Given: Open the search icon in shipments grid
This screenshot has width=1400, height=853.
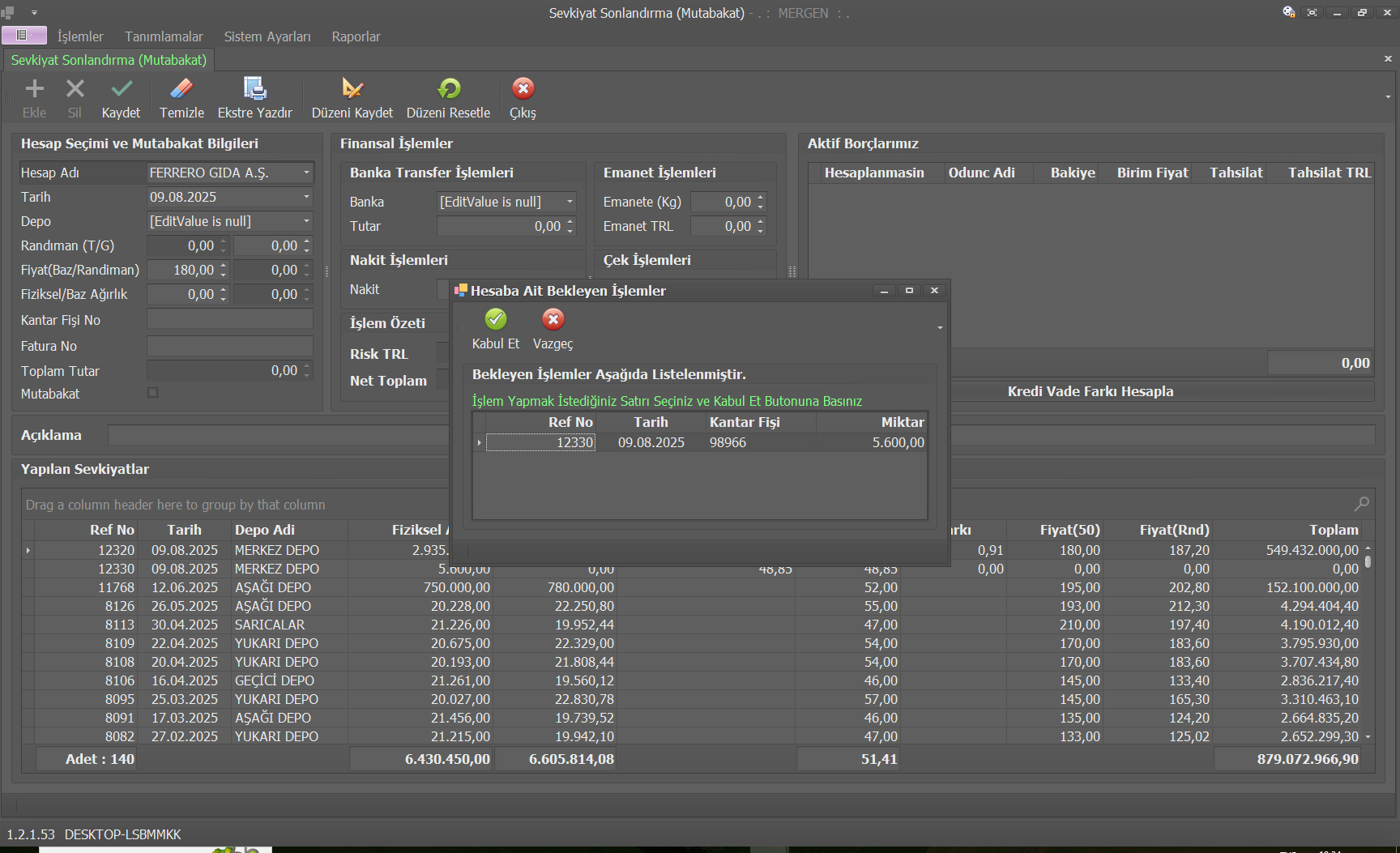Looking at the screenshot, I should point(1361,504).
